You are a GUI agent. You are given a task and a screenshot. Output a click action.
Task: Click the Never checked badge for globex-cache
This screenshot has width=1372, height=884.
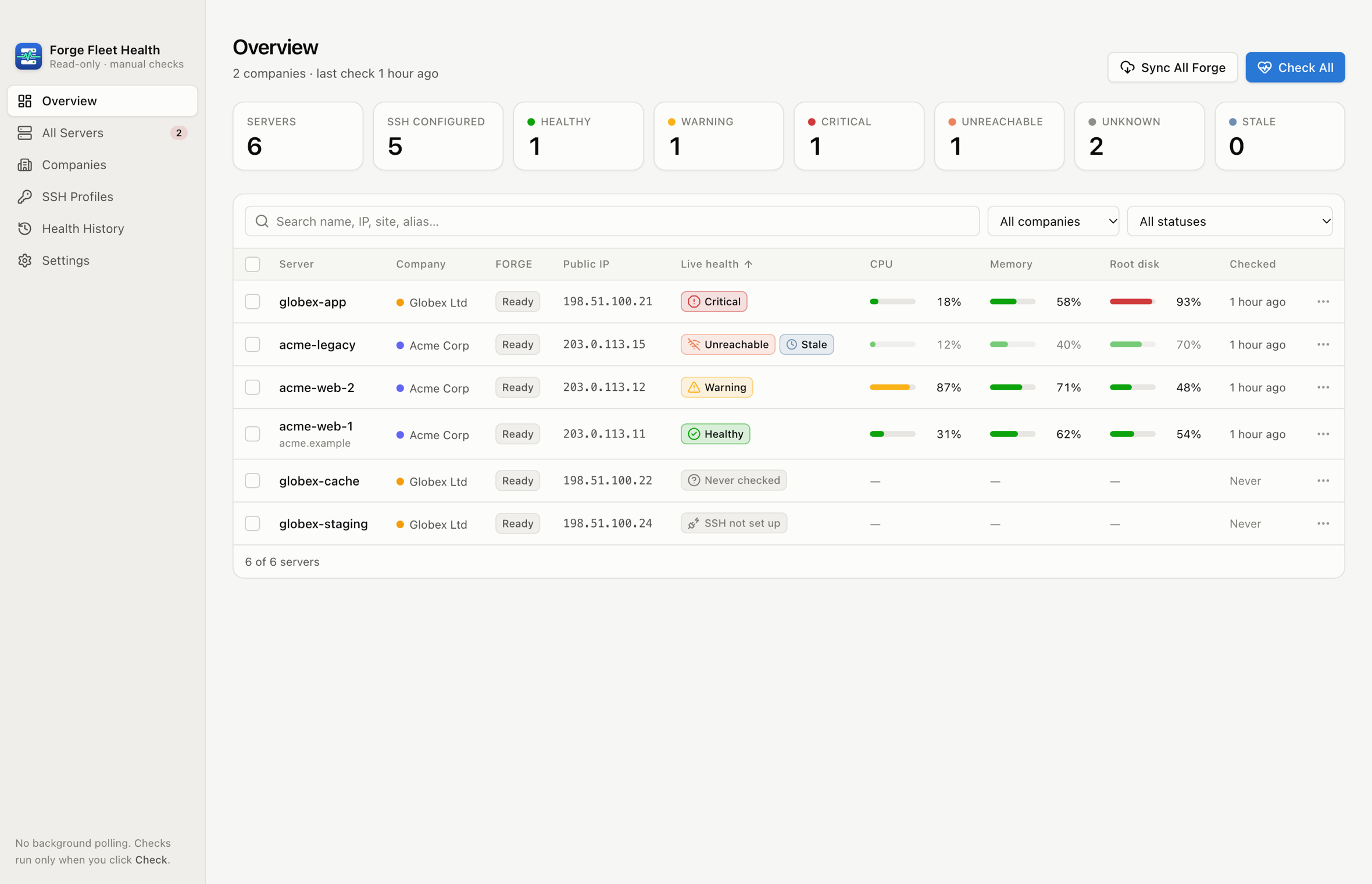pos(733,481)
